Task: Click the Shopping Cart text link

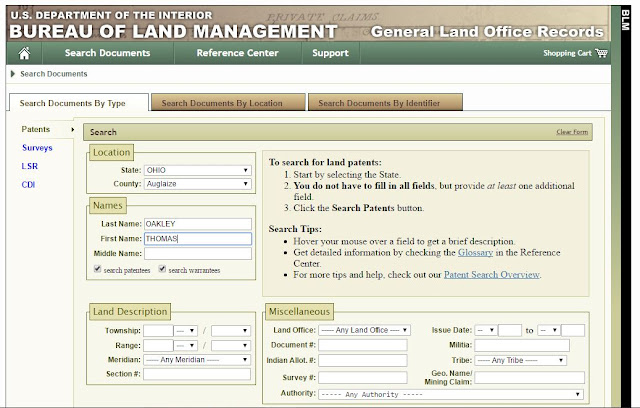Action: click(x=567, y=53)
